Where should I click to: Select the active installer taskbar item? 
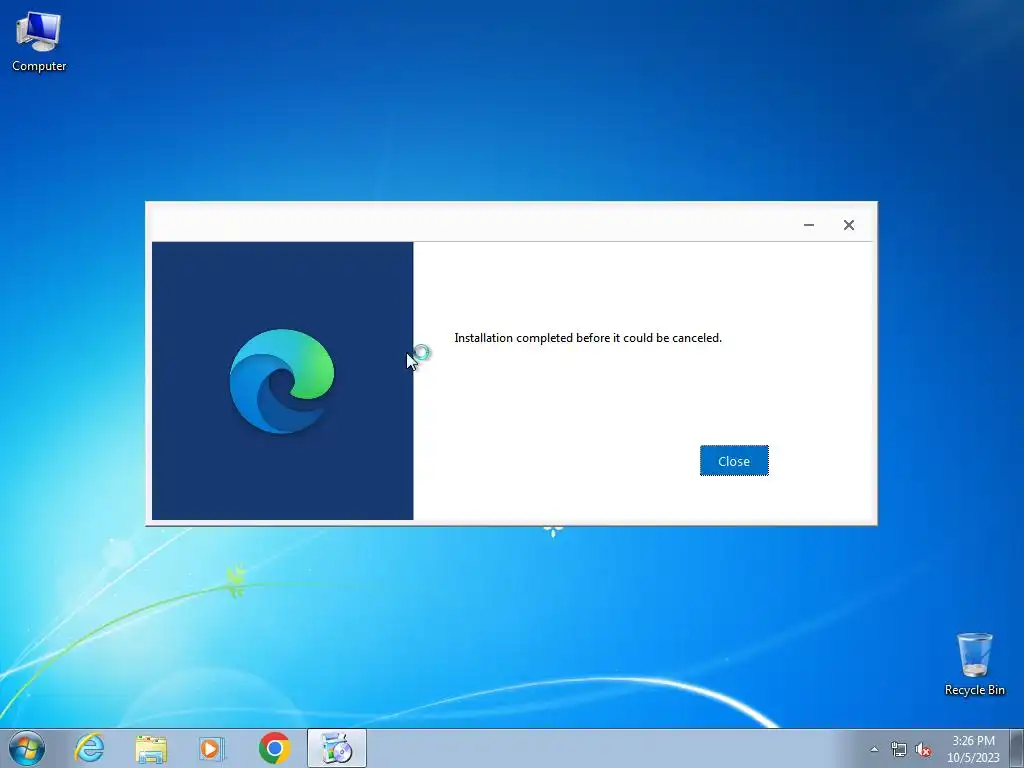[337, 748]
